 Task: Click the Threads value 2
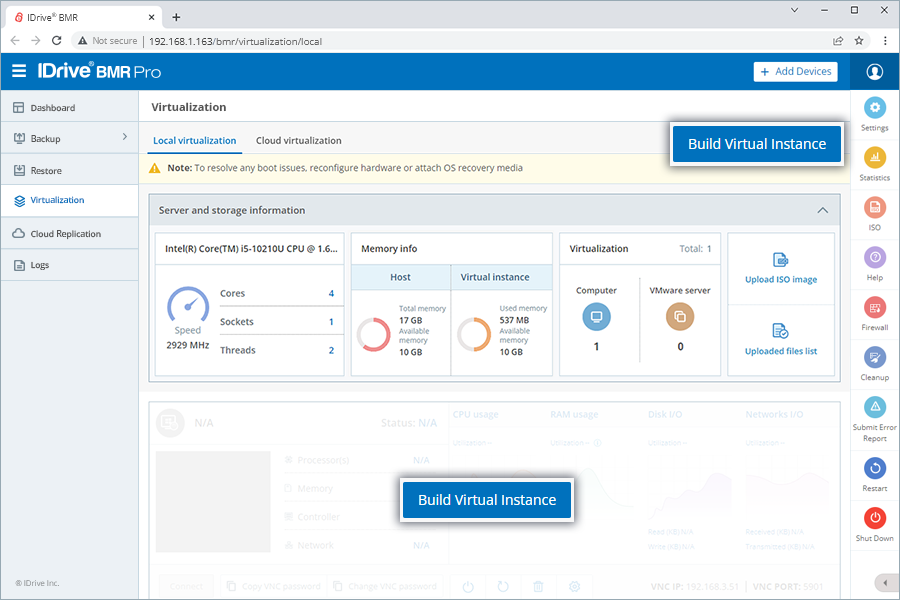tap(331, 350)
